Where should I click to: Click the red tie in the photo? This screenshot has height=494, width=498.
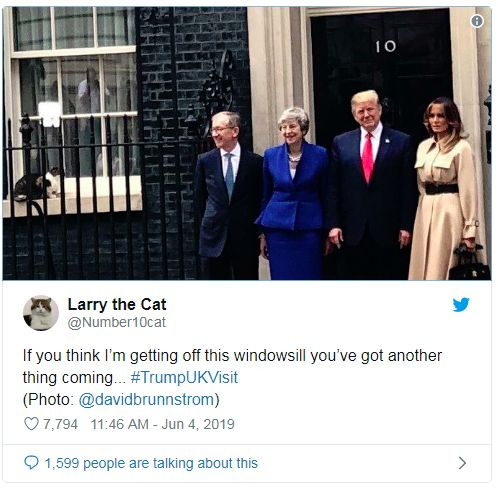pyautogui.click(x=367, y=157)
